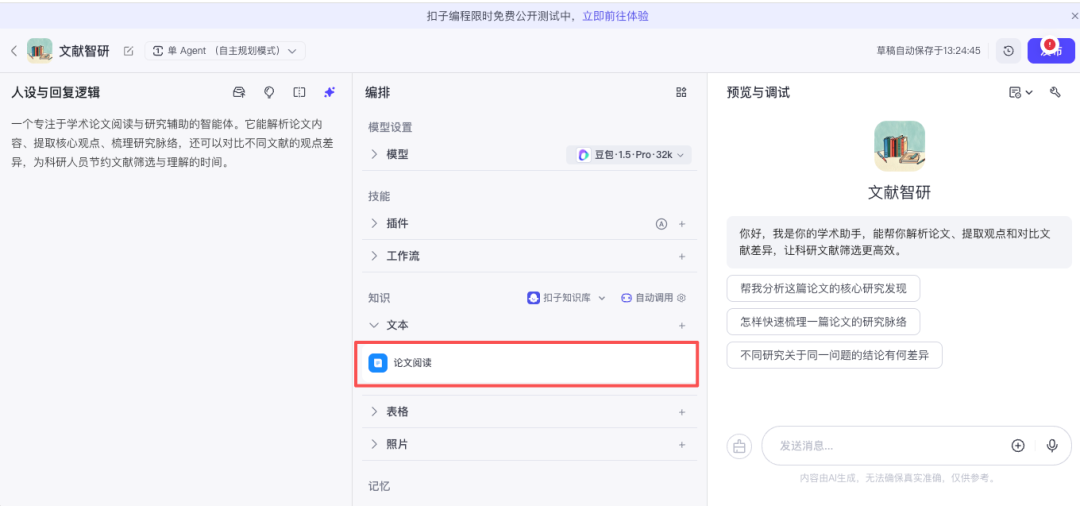The height and width of the screenshot is (506, 1080).
Task: Click the 模型设置 section label
Action: coord(390,127)
